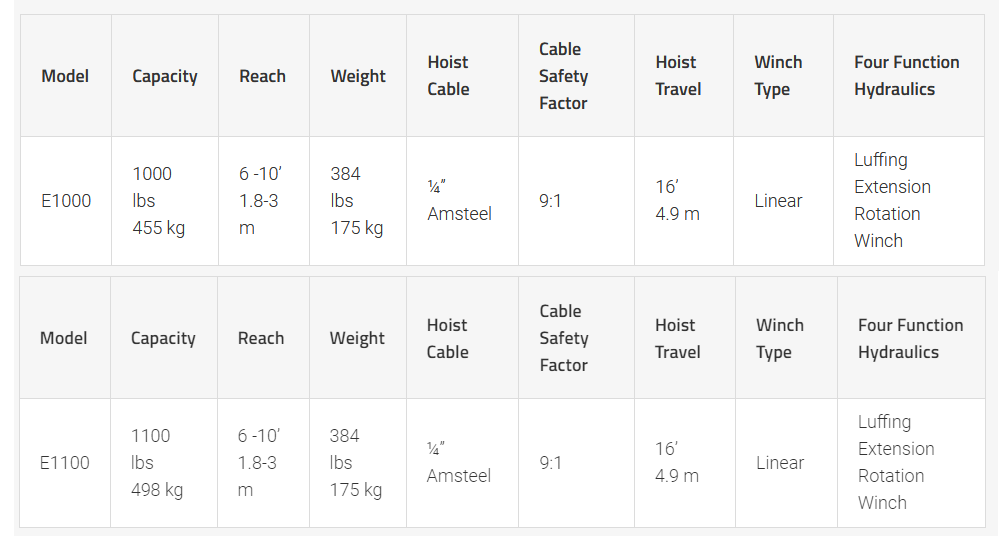Click the E1000 model cell
Image resolution: width=1000 pixels, height=540 pixels.
66,201
